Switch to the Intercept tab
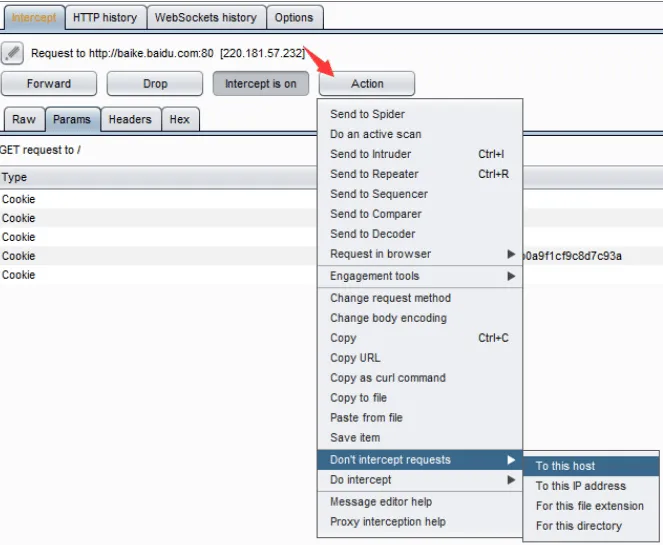 pos(34,18)
